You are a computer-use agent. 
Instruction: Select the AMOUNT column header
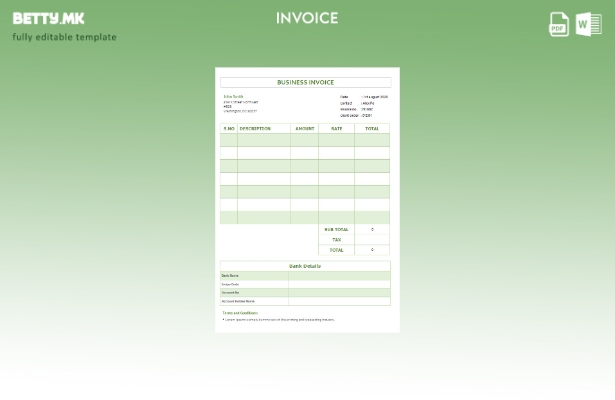305,128
